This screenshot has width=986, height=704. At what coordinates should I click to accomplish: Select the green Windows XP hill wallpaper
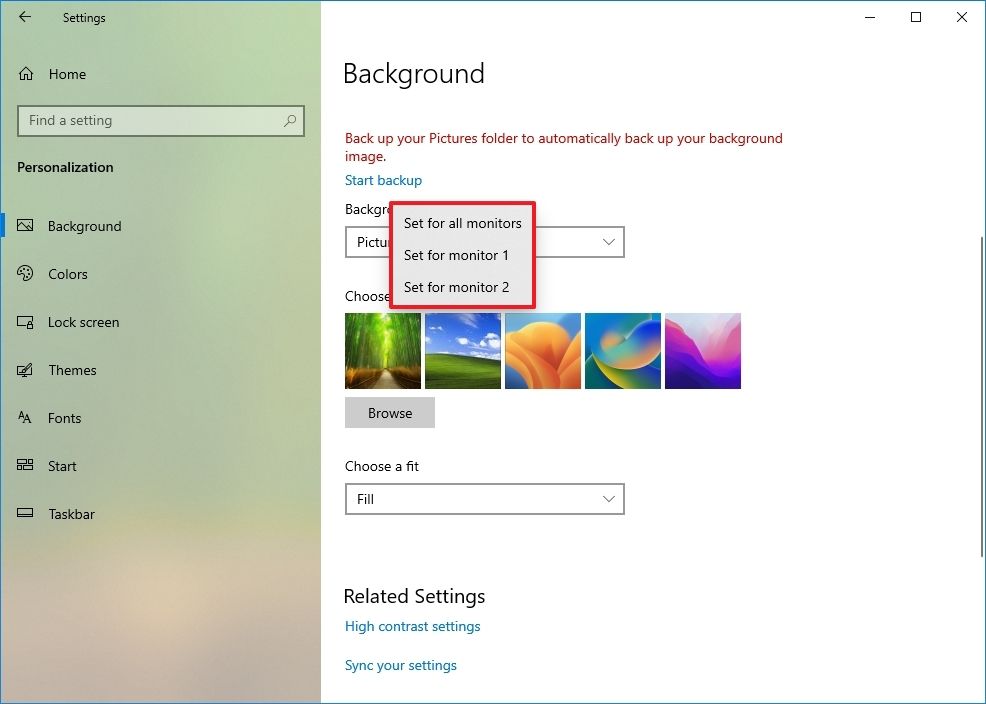(x=462, y=351)
